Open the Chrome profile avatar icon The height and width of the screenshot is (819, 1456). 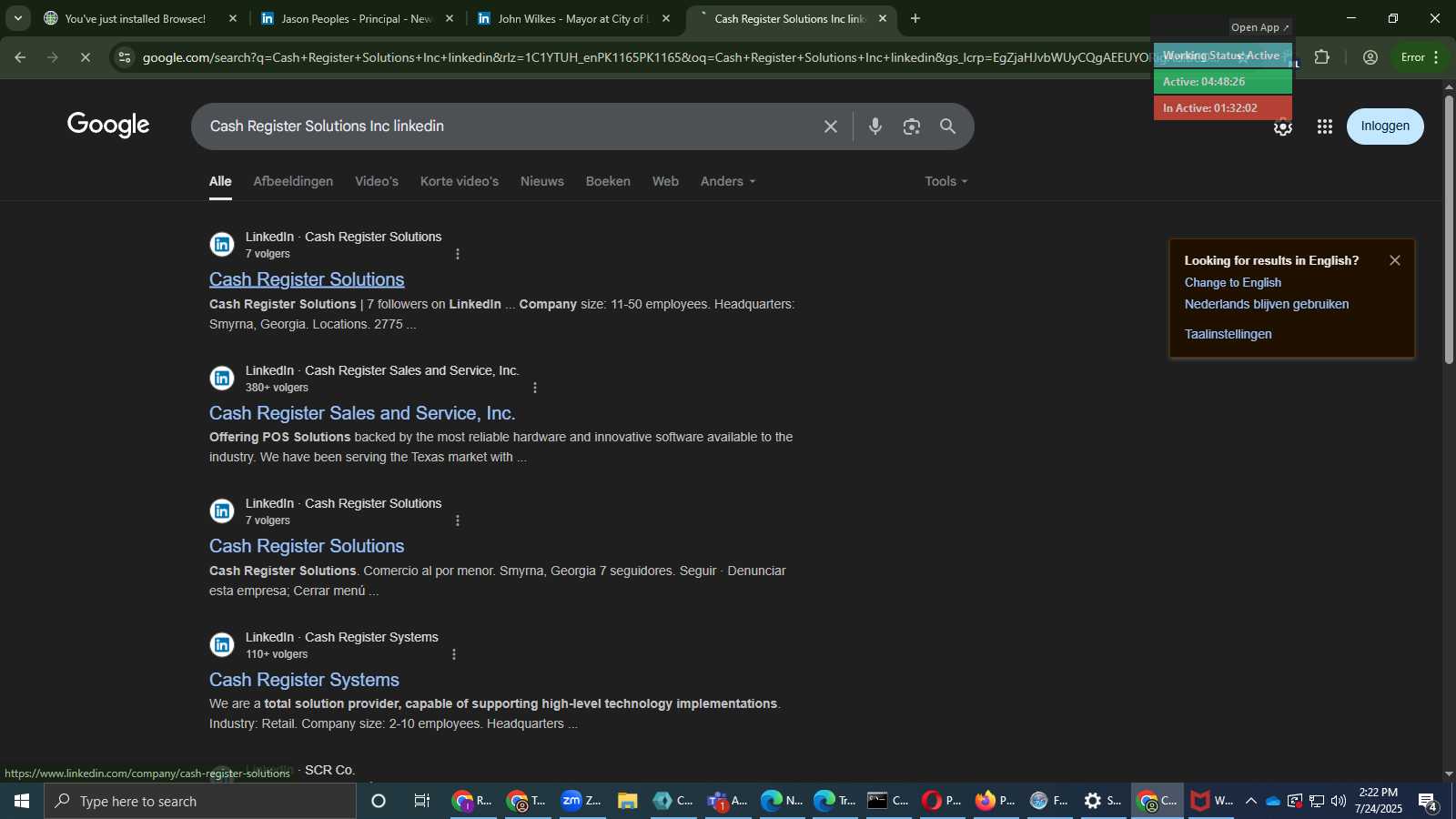coord(1370,56)
